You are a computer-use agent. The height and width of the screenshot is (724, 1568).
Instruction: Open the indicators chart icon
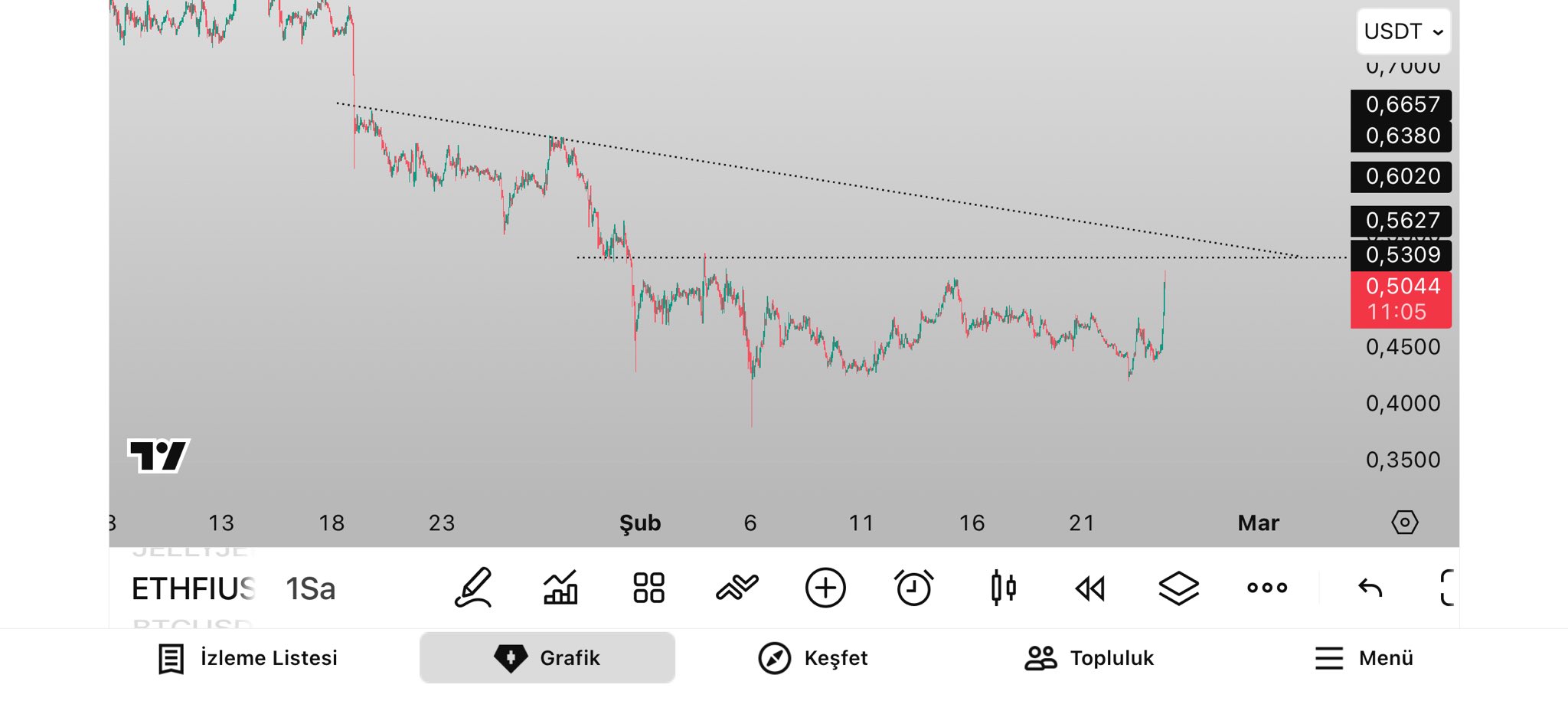click(560, 588)
